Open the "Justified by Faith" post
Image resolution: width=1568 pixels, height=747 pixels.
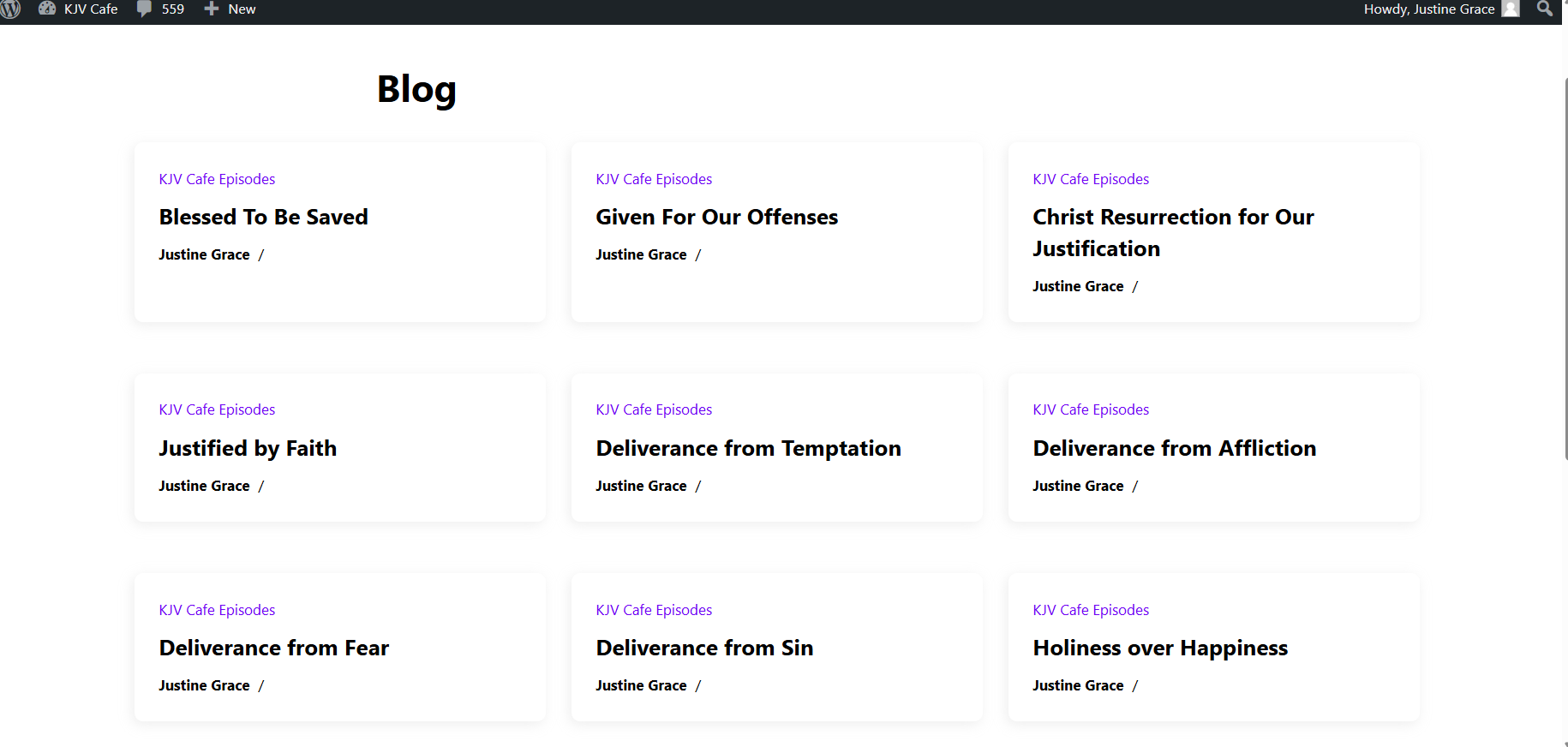(x=248, y=448)
